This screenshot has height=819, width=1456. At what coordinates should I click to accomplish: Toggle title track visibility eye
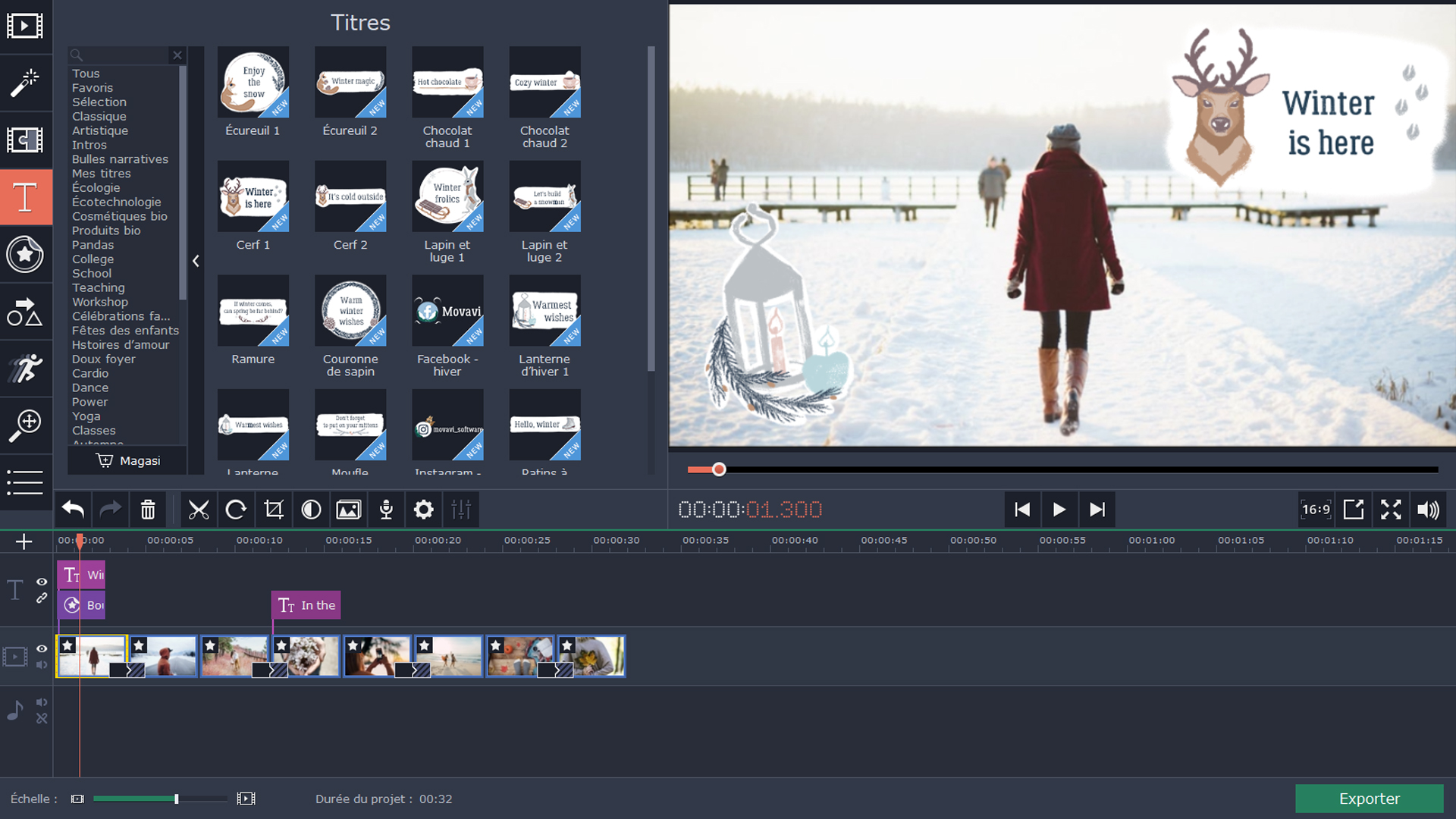(42, 582)
